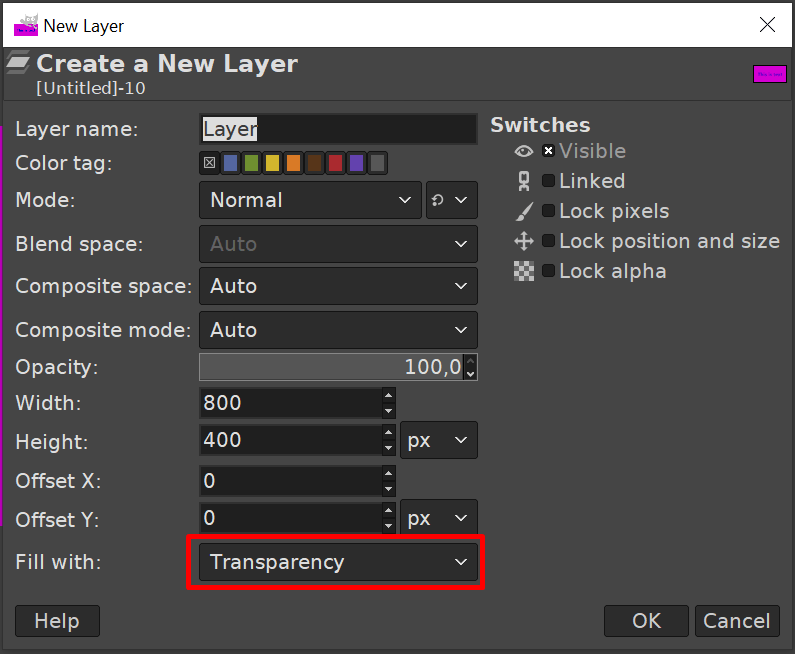Open the Height unit px dropdown
This screenshot has width=795, height=654.
439,440
